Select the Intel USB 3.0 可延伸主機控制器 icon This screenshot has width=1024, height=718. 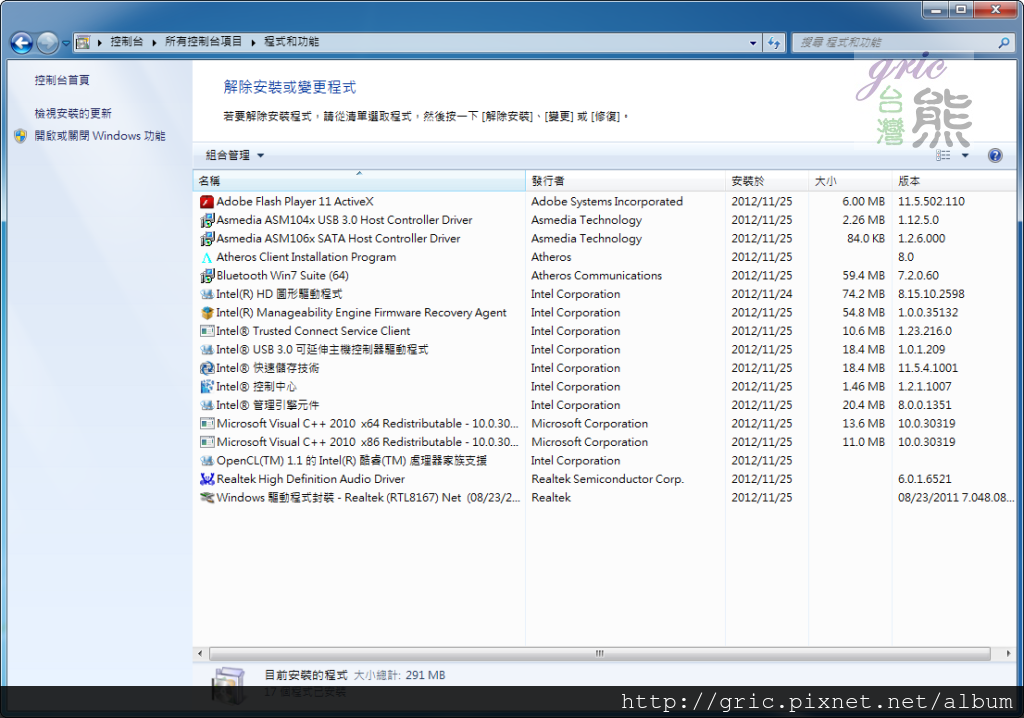[x=207, y=350]
